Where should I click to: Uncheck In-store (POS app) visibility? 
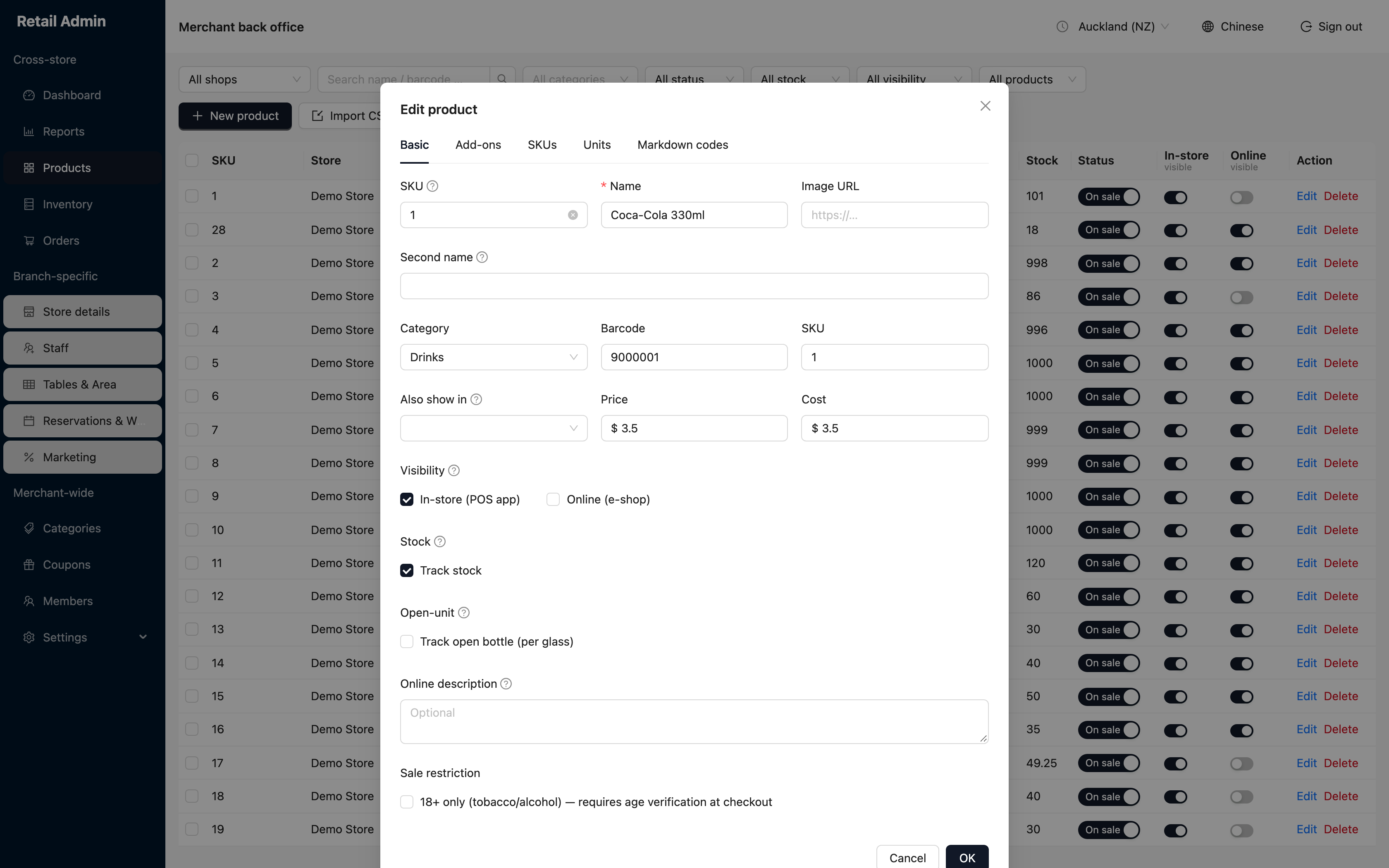pyautogui.click(x=407, y=499)
